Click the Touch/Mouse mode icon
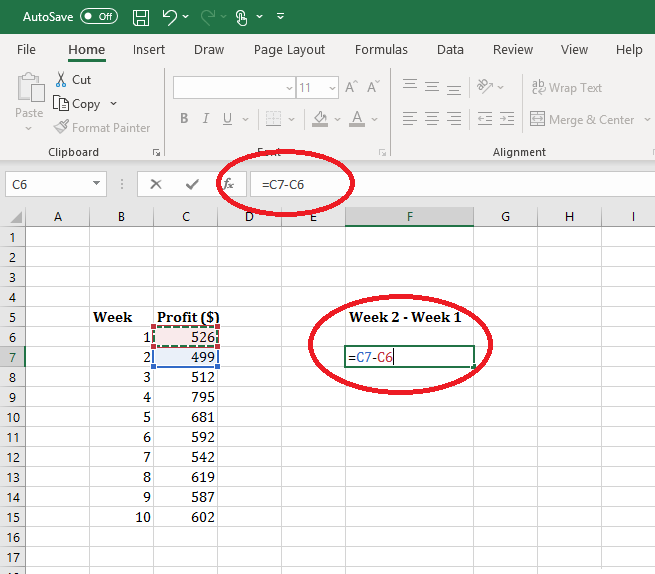The height and width of the screenshot is (574, 655). (x=241, y=17)
